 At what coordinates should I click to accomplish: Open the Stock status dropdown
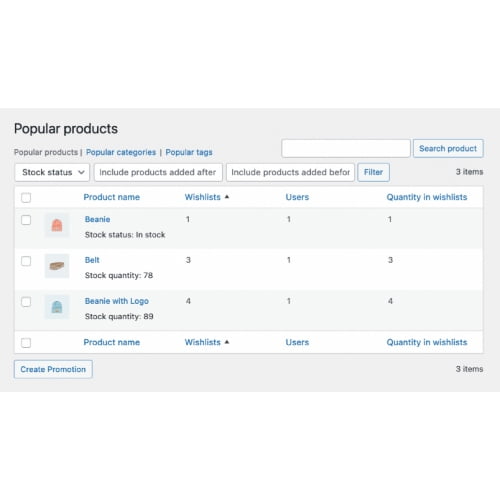[52, 172]
